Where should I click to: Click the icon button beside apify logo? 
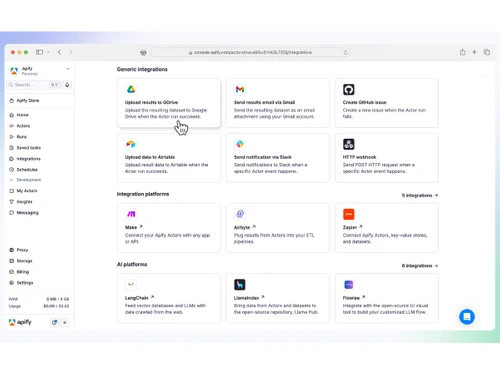click(54, 322)
